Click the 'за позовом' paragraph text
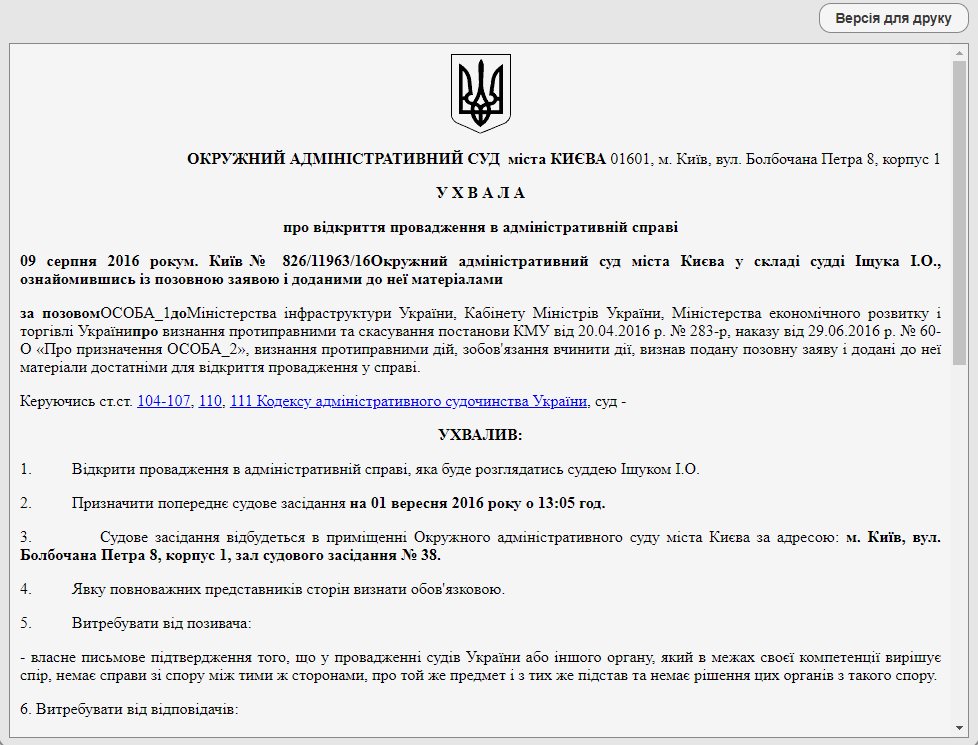The image size is (978, 745). (x=480, y=332)
